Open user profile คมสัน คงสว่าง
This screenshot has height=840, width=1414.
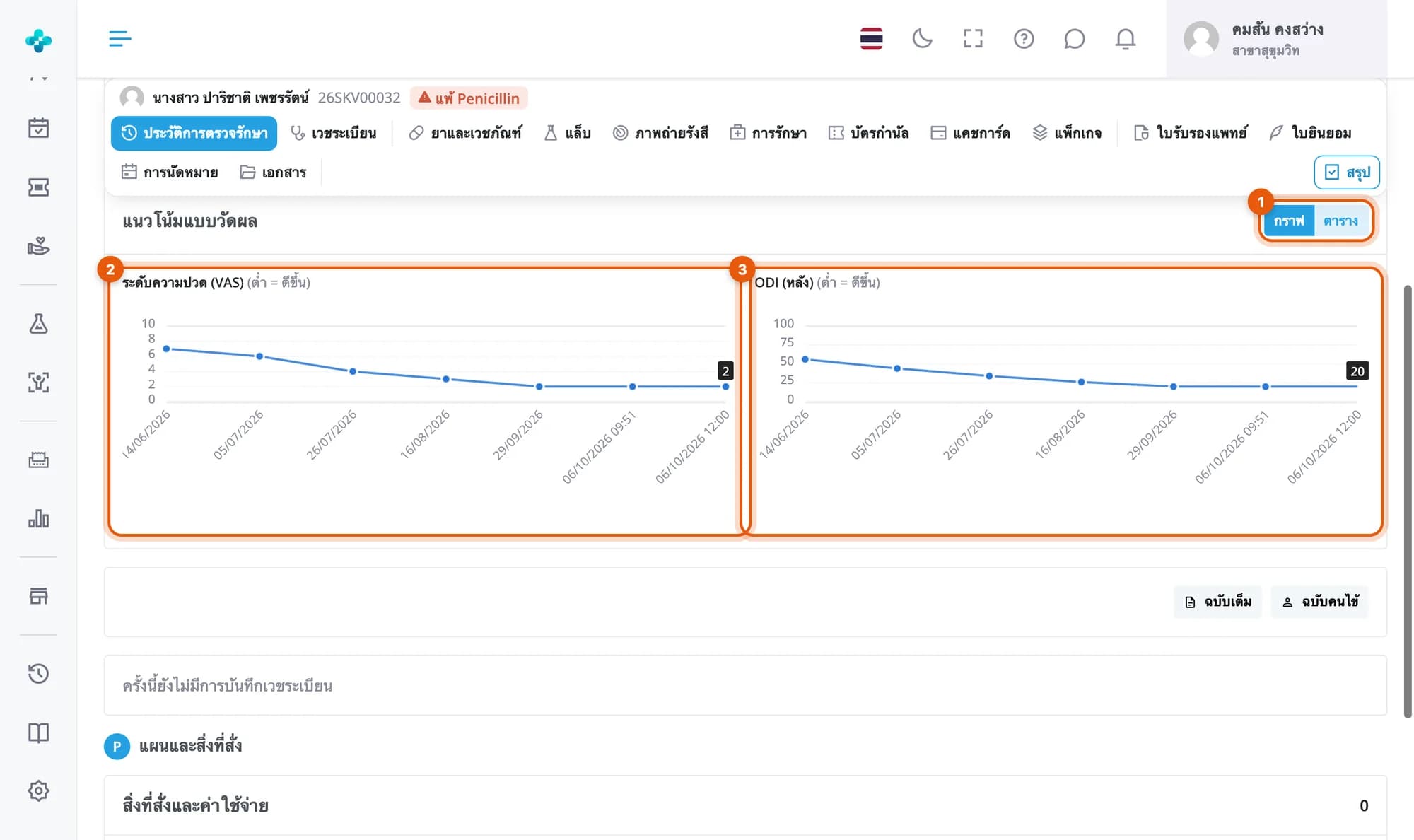pos(1276,39)
